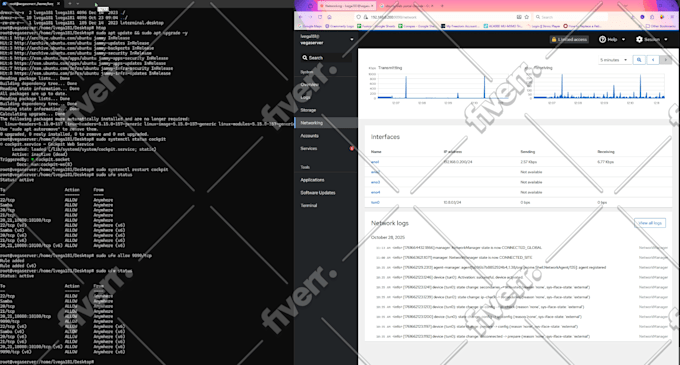Open the browser hamburger menu

[673, 17]
